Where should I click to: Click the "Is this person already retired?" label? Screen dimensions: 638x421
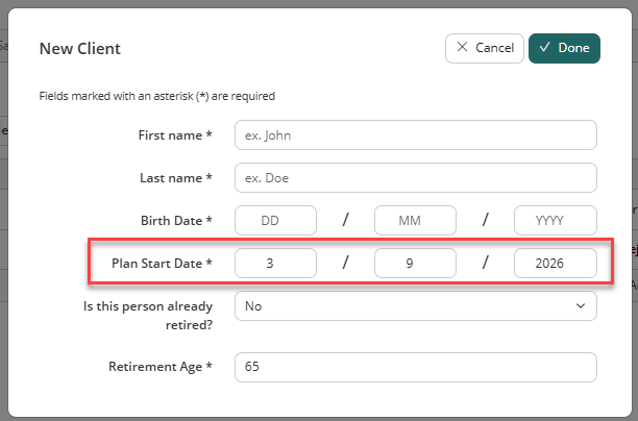(x=148, y=316)
